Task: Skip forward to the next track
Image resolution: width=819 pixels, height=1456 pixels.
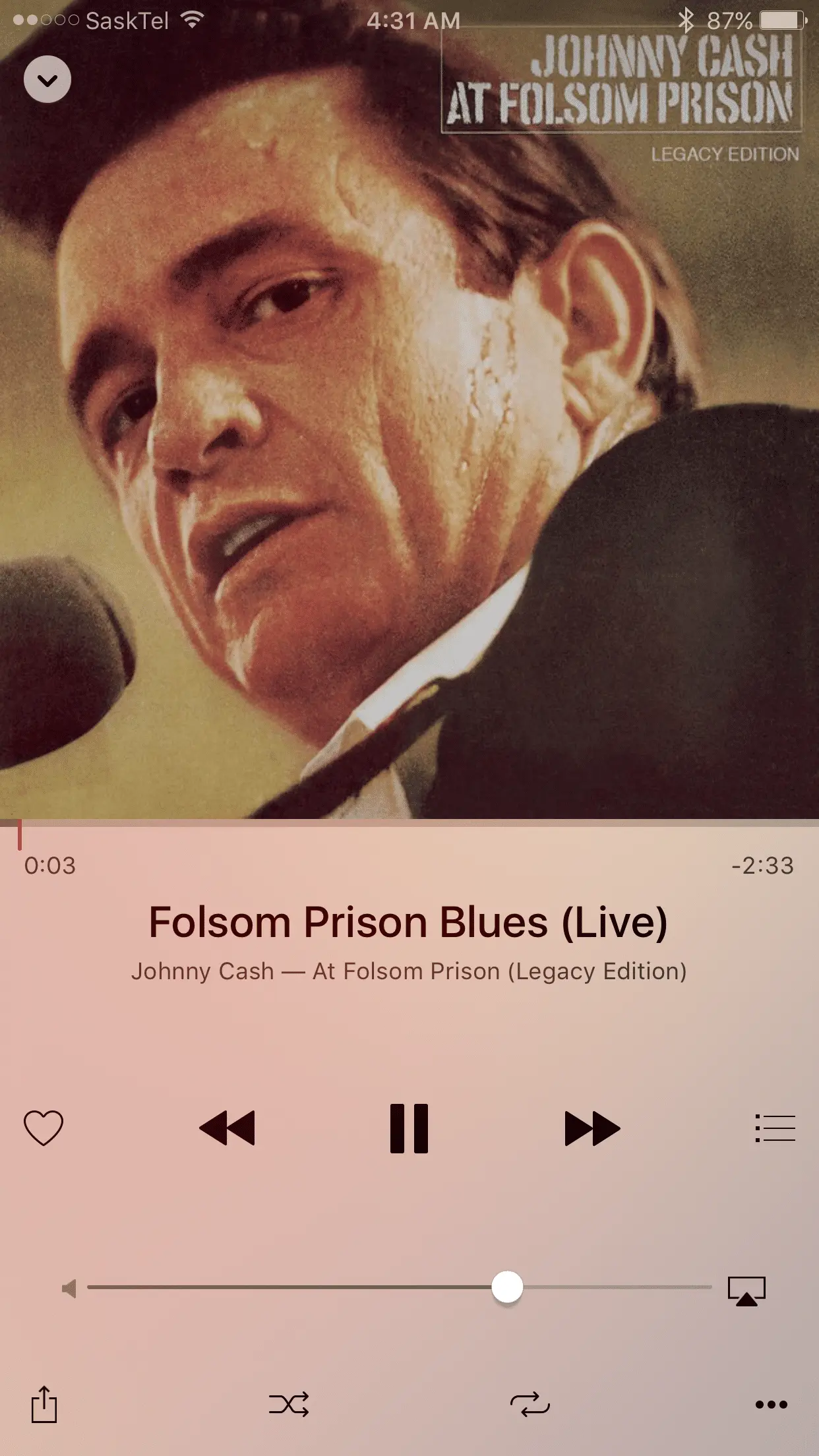Action: 592,1128
